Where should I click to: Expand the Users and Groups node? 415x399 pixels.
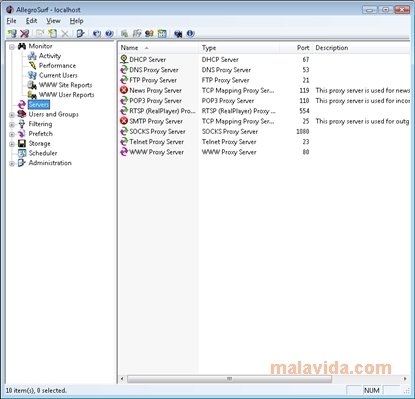point(12,115)
